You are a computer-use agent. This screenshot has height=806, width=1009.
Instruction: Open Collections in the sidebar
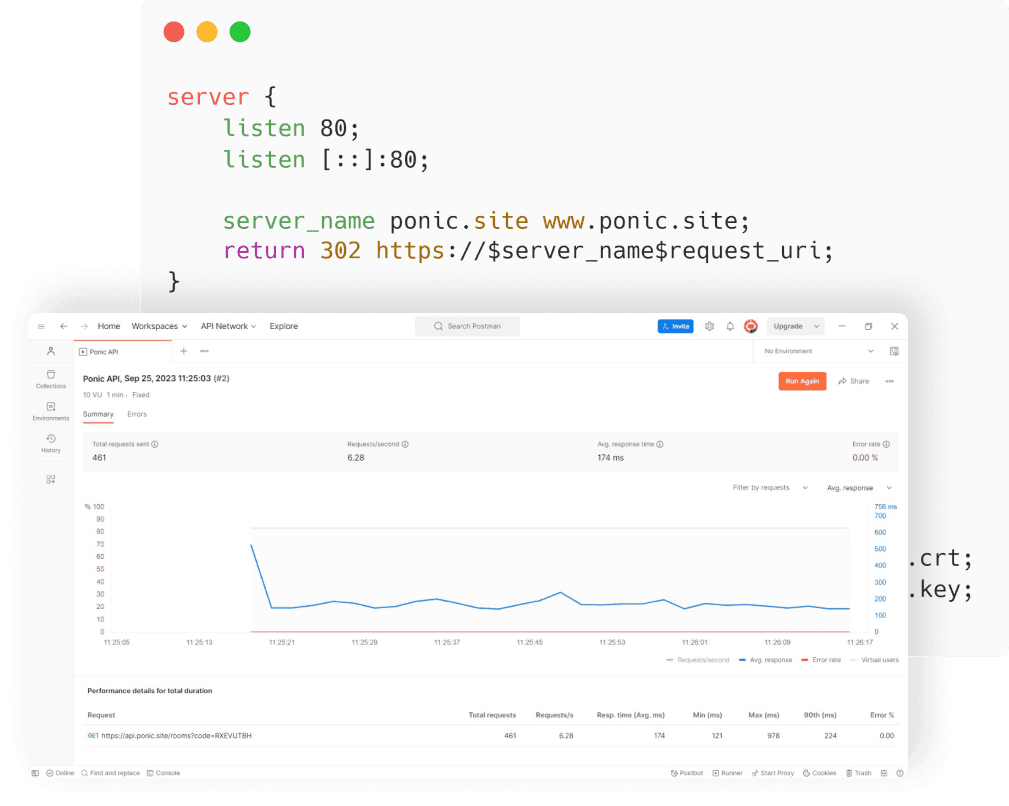point(51,379)
